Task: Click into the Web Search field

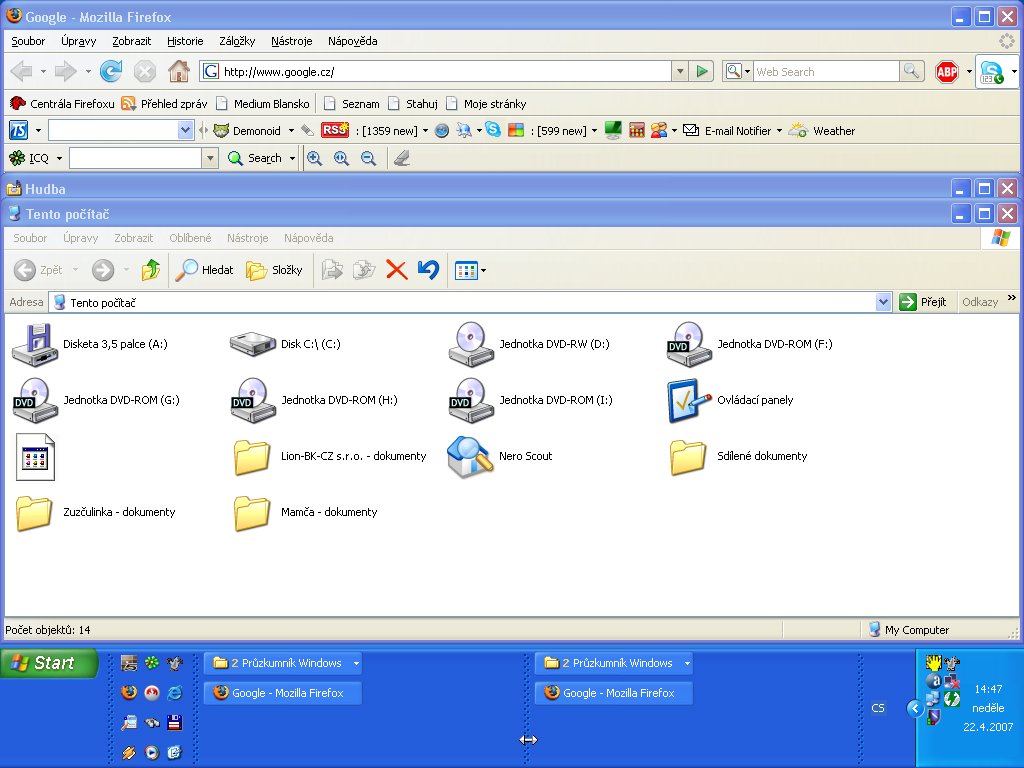Action: (x=825, y=71)
